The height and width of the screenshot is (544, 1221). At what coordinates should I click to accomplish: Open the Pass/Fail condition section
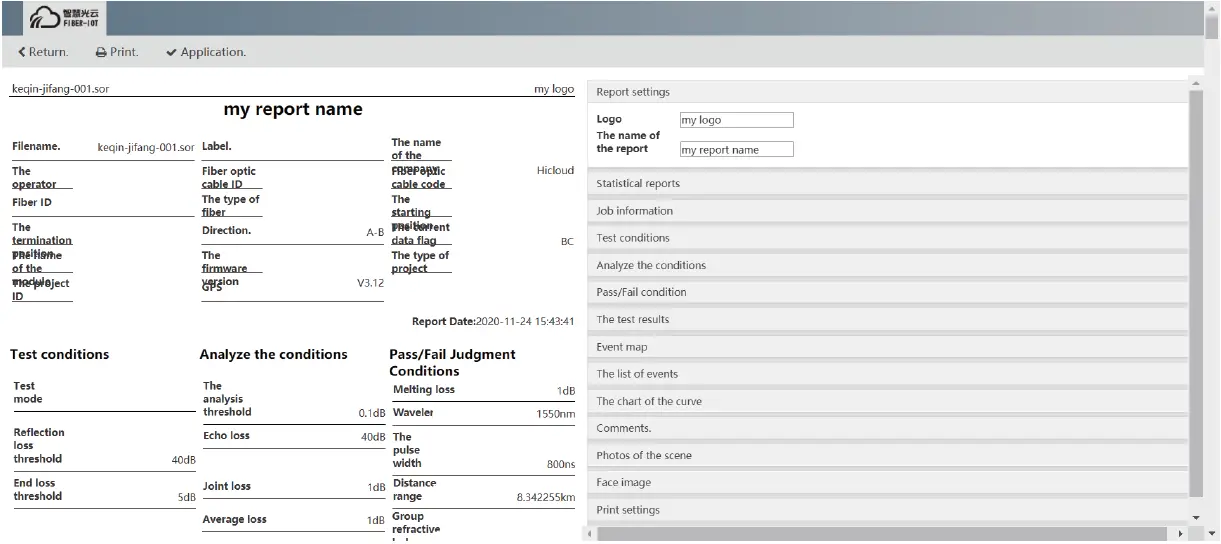[x=641, y=292]
